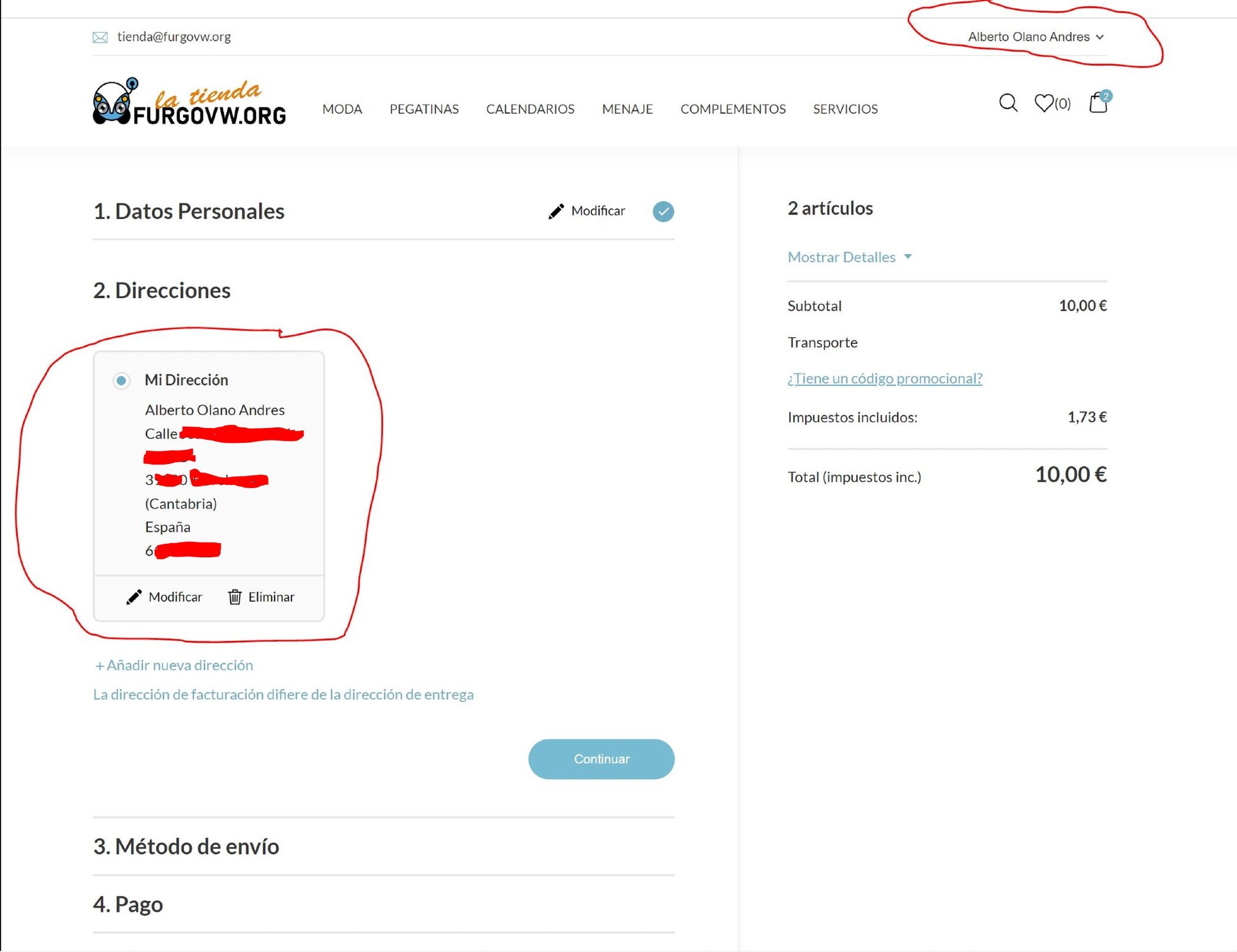This screenshot has height=952, width=1237.
Task: Click the promotional code link
Action: coord(884,378)
